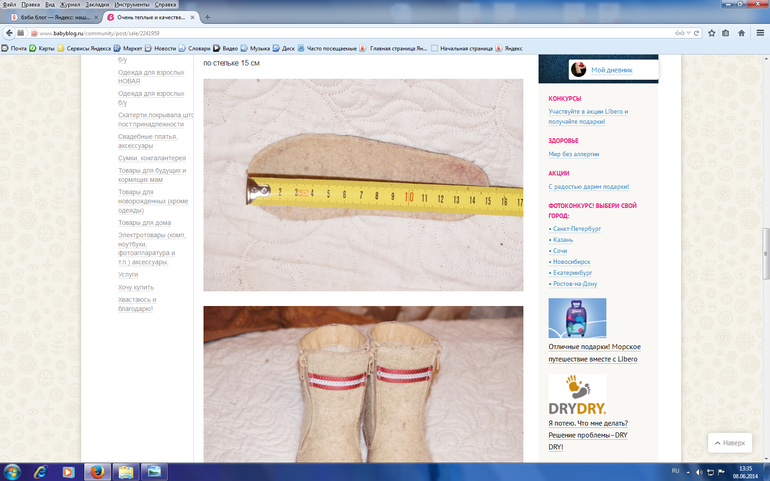The width and height of the screenshot is (770, 481).
Task: Open the Журнал menu
Action: pyautogui.click(x=70, y=4)
